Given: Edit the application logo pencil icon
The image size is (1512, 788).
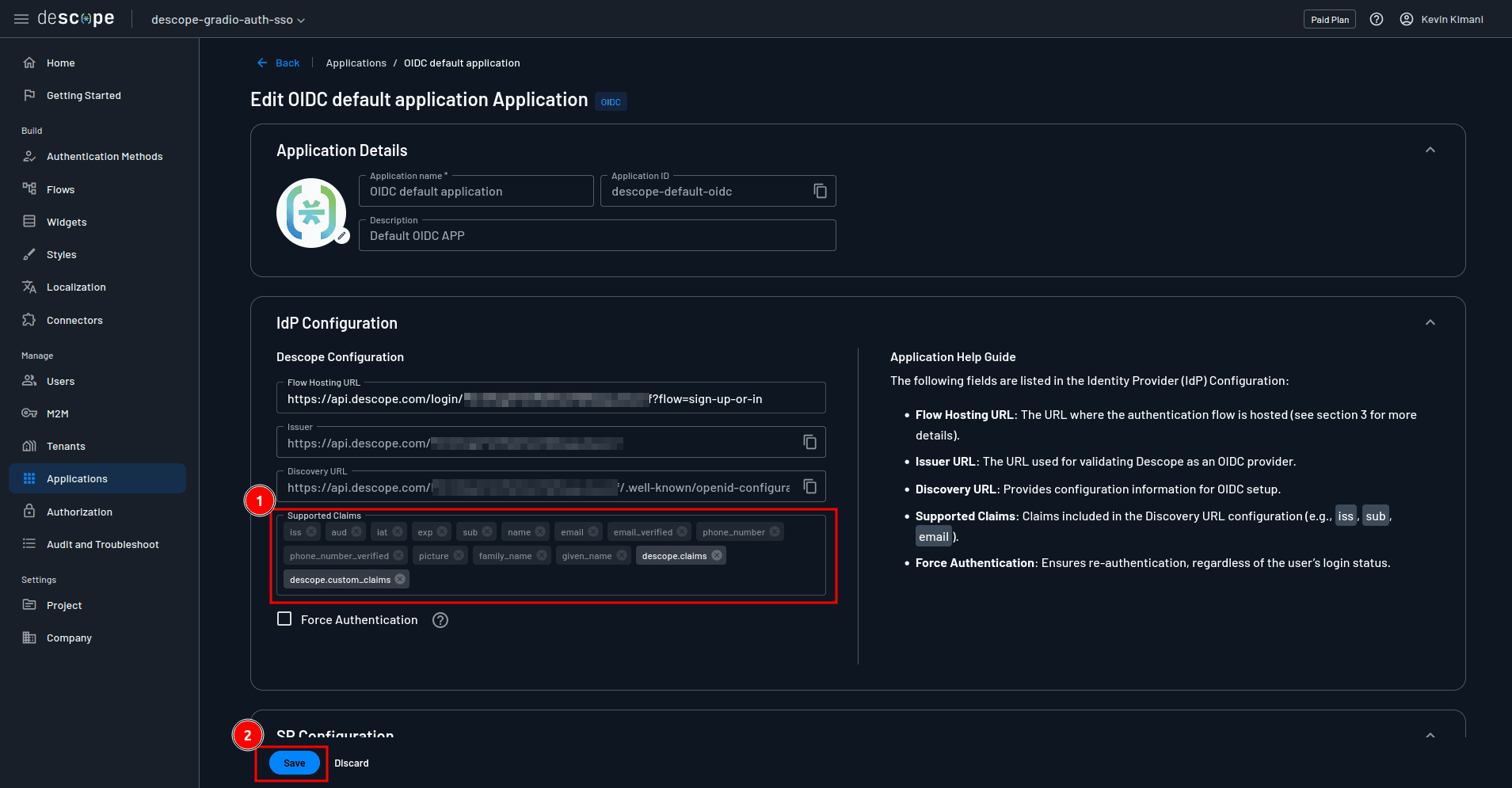Looking at the screenshot, I should tap(342, 236).
